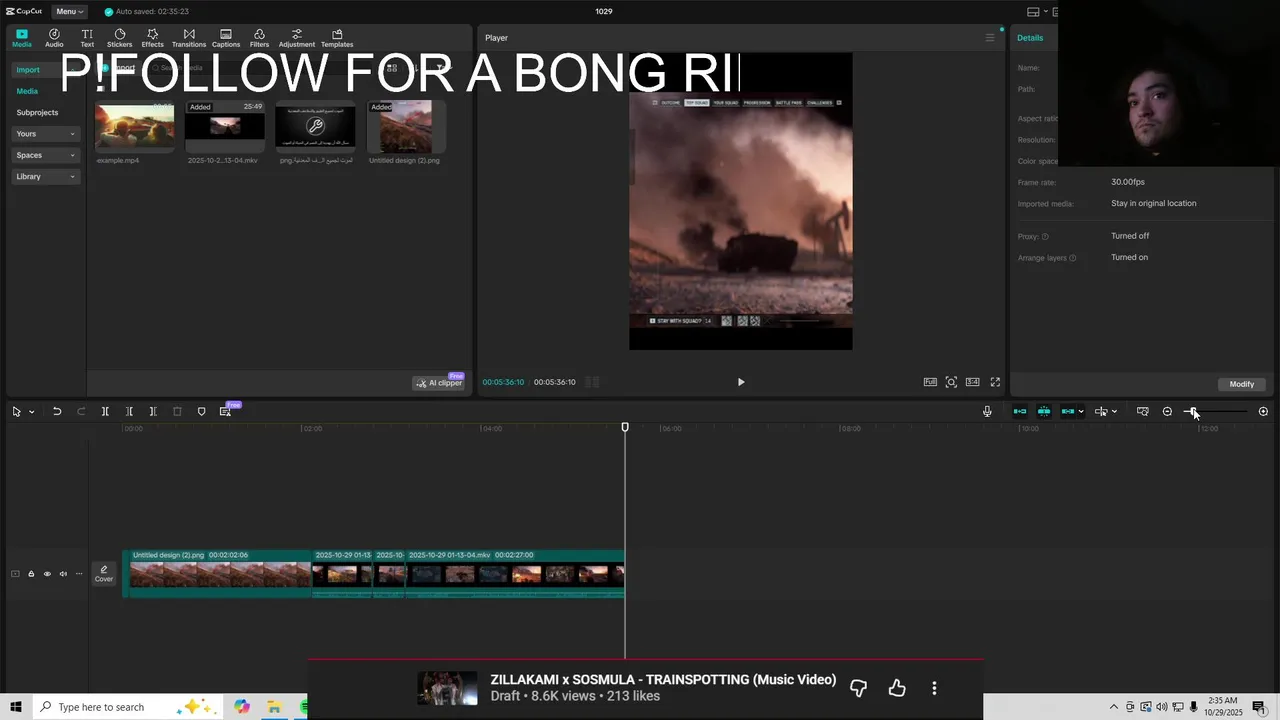Click the Delete right split tool
Viewport: 1280px width, 720px height.
tap(153, 412)
